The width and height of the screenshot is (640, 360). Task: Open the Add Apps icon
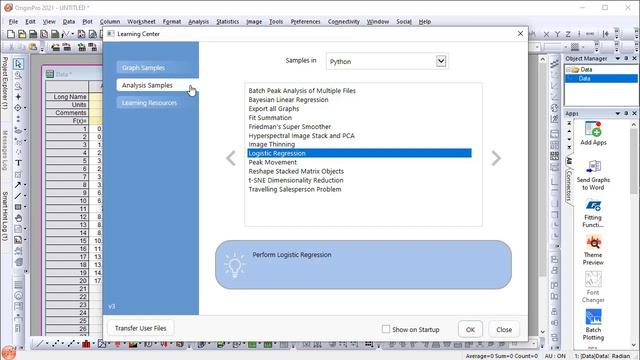(593, 133)
